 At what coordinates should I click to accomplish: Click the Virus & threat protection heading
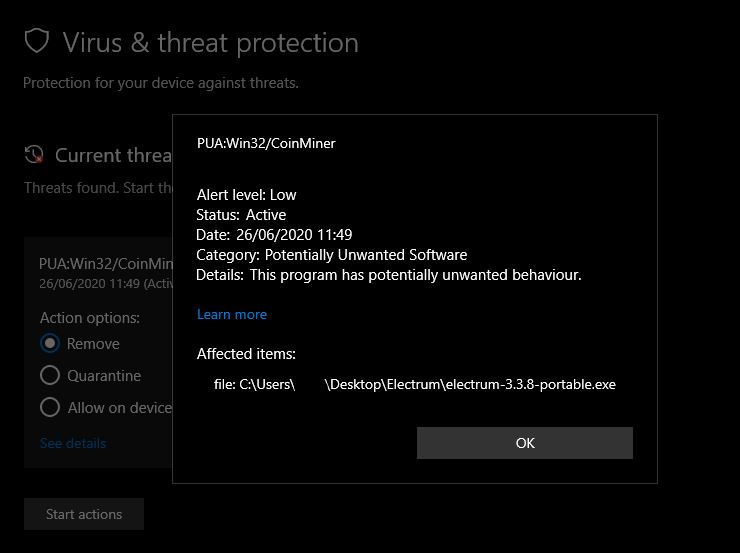click(x=210, y=43)
